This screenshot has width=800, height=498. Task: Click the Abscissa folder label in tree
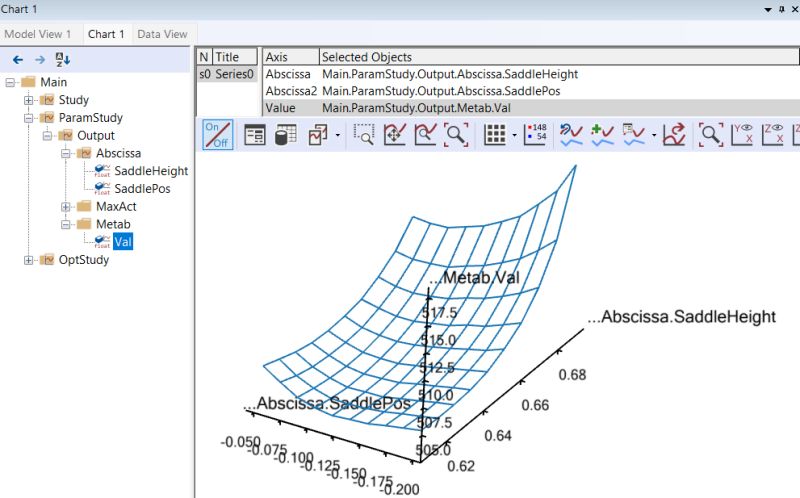coord(118,153)
